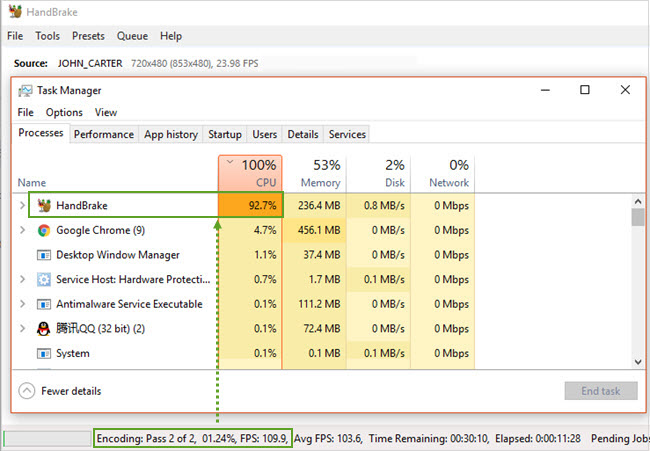Image resolution: width=650 pixels, height=451 pixels.
Task: Select the Google Chrome (9) row name
Action: click(x=101, y=230)
